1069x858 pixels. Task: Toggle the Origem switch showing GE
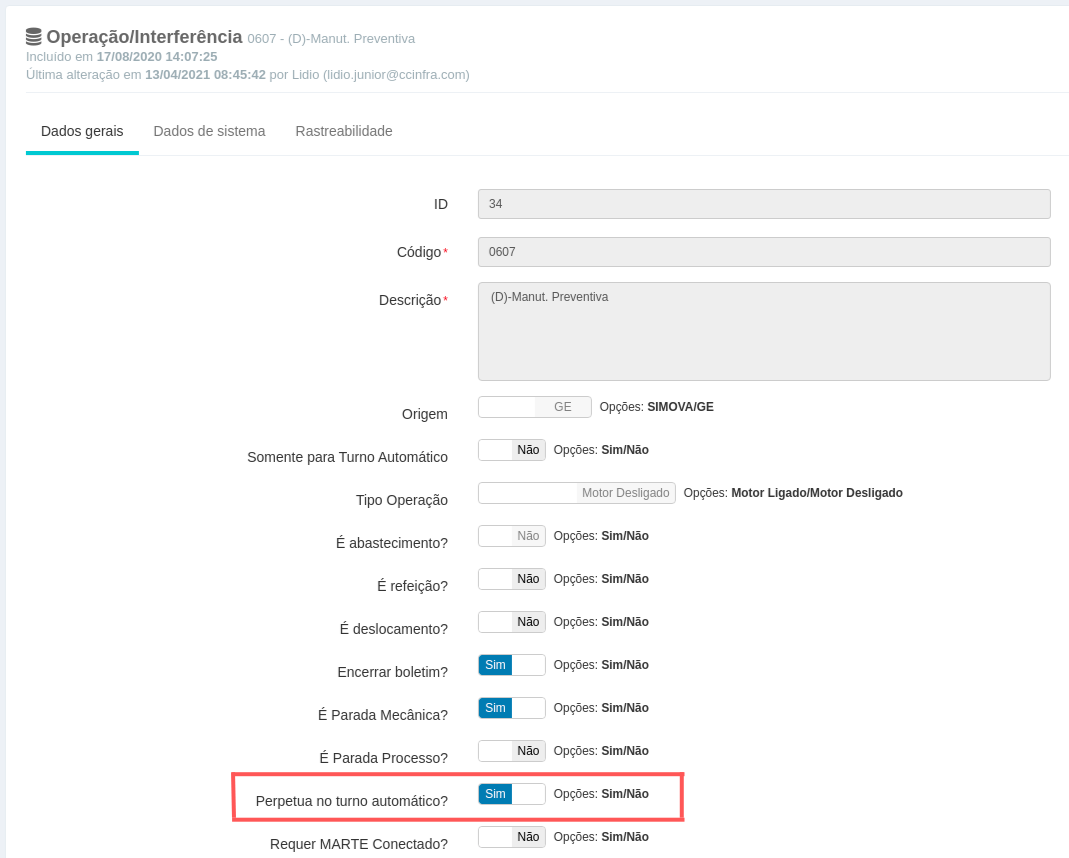pyautogui.click(x=534, y=407)
